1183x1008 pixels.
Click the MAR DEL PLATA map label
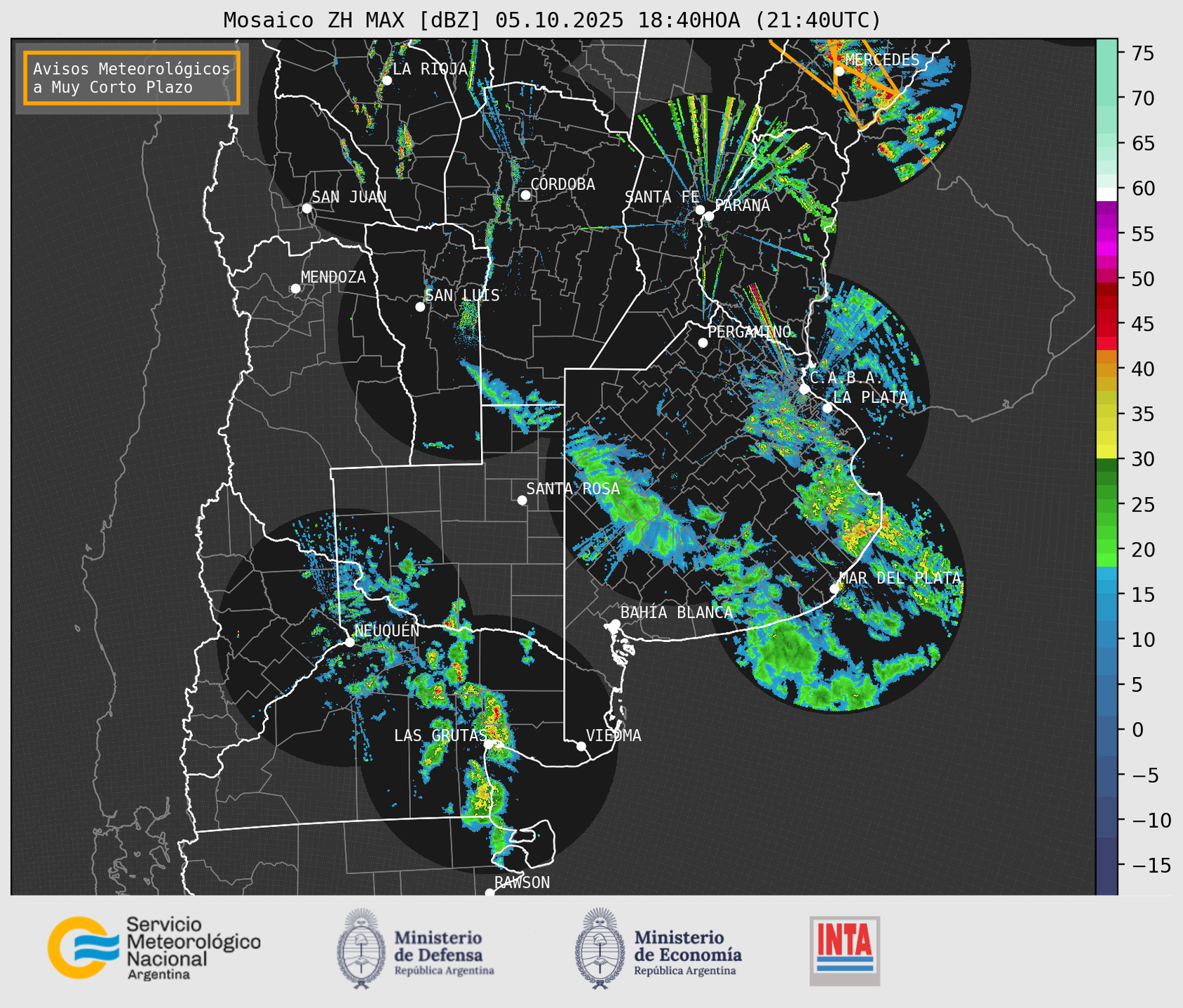[900, 578]
